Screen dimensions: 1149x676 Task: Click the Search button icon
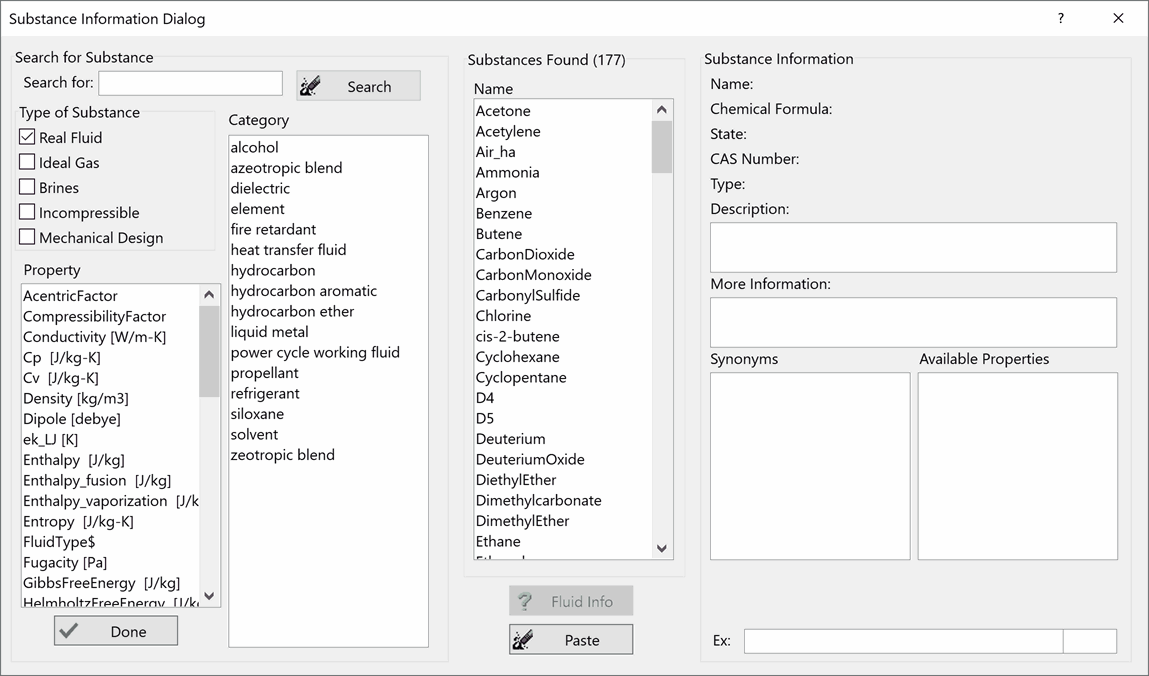[x=311, y=86]
